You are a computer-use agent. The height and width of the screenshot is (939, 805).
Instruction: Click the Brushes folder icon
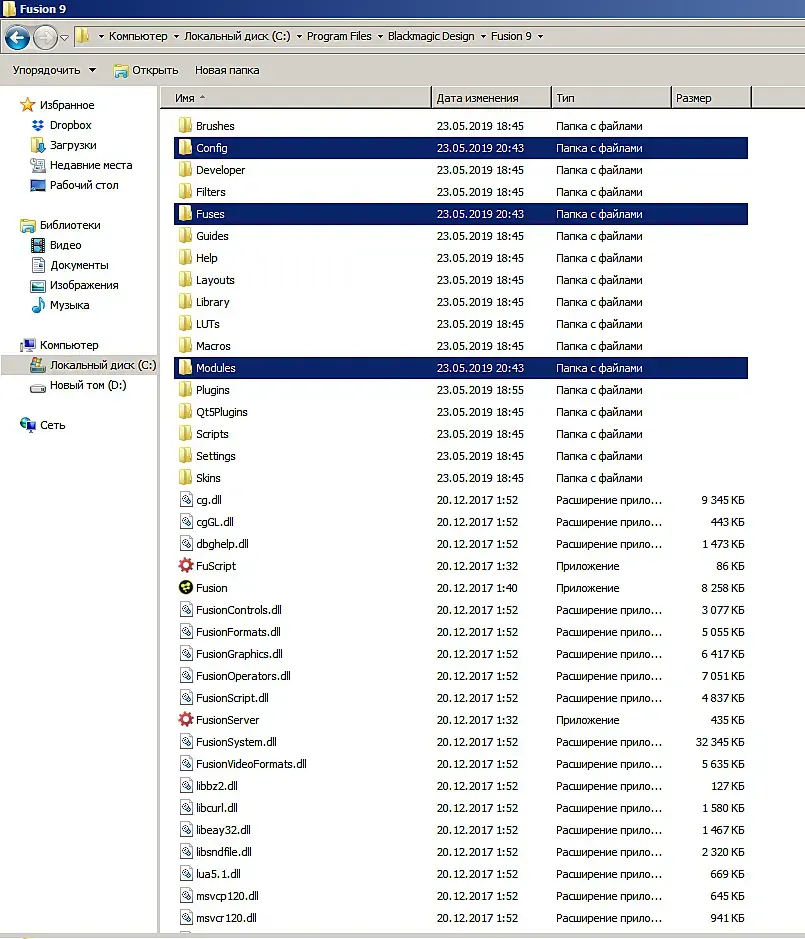(x=185, y=126)
